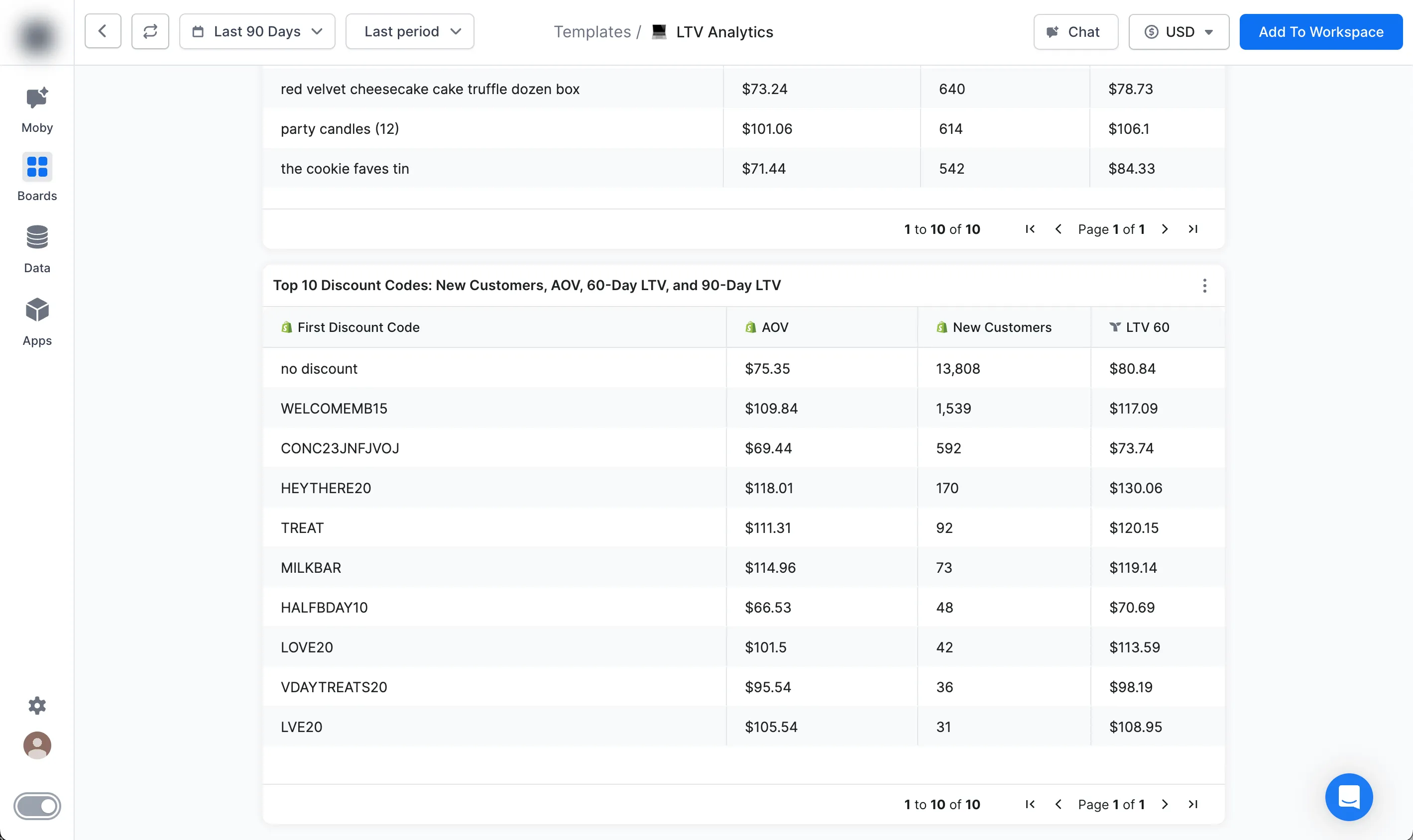Open the USD currency dropdown
The width and height of the screenshot is (1413, 840).
coord(1178,32)
